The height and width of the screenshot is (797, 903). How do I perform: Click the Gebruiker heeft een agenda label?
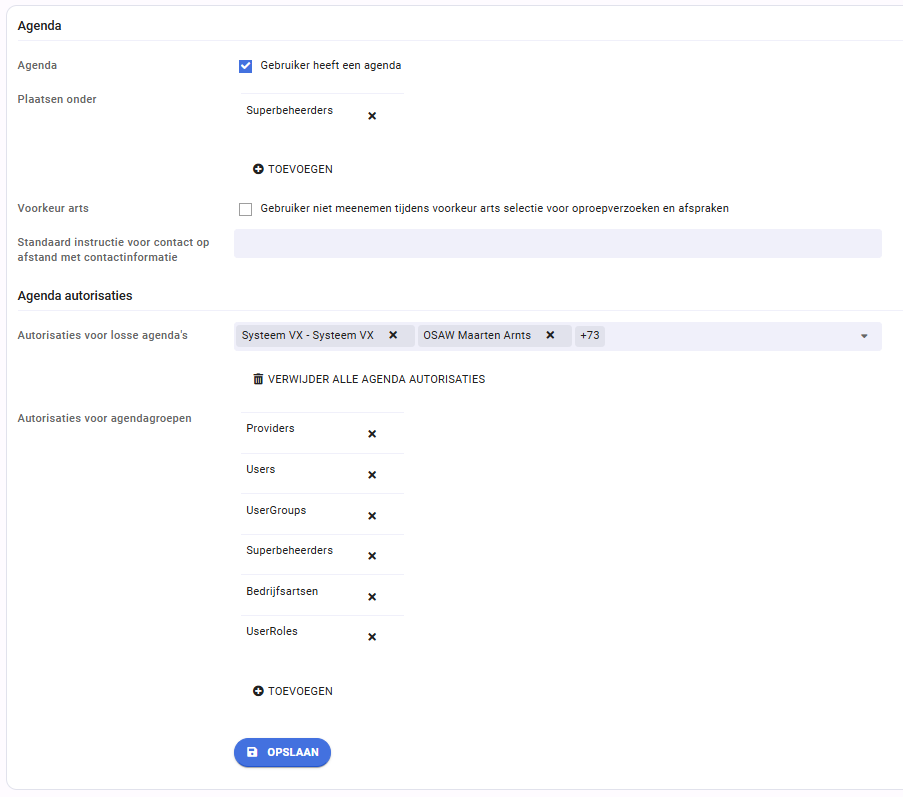click(331, 65)
